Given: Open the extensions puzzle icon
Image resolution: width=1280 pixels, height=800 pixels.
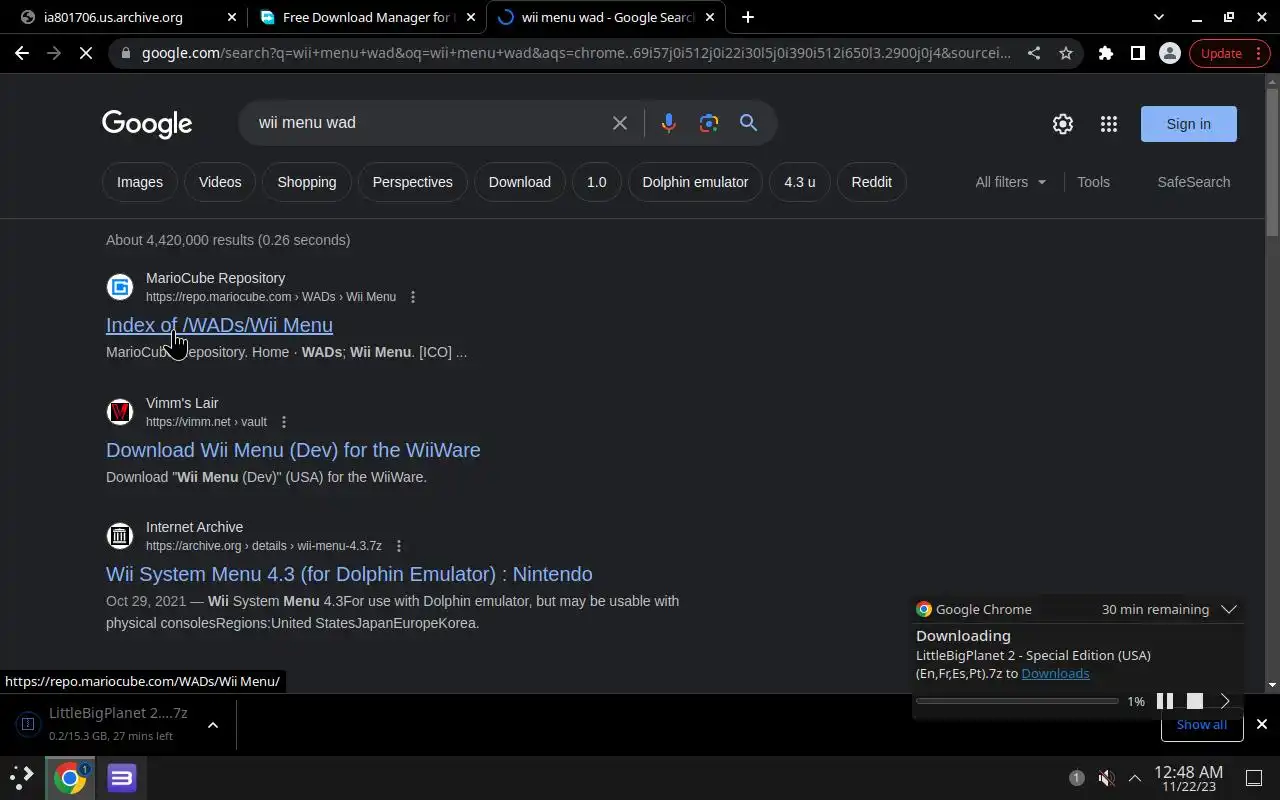Looking at the screenshot, I should 1106,53.
